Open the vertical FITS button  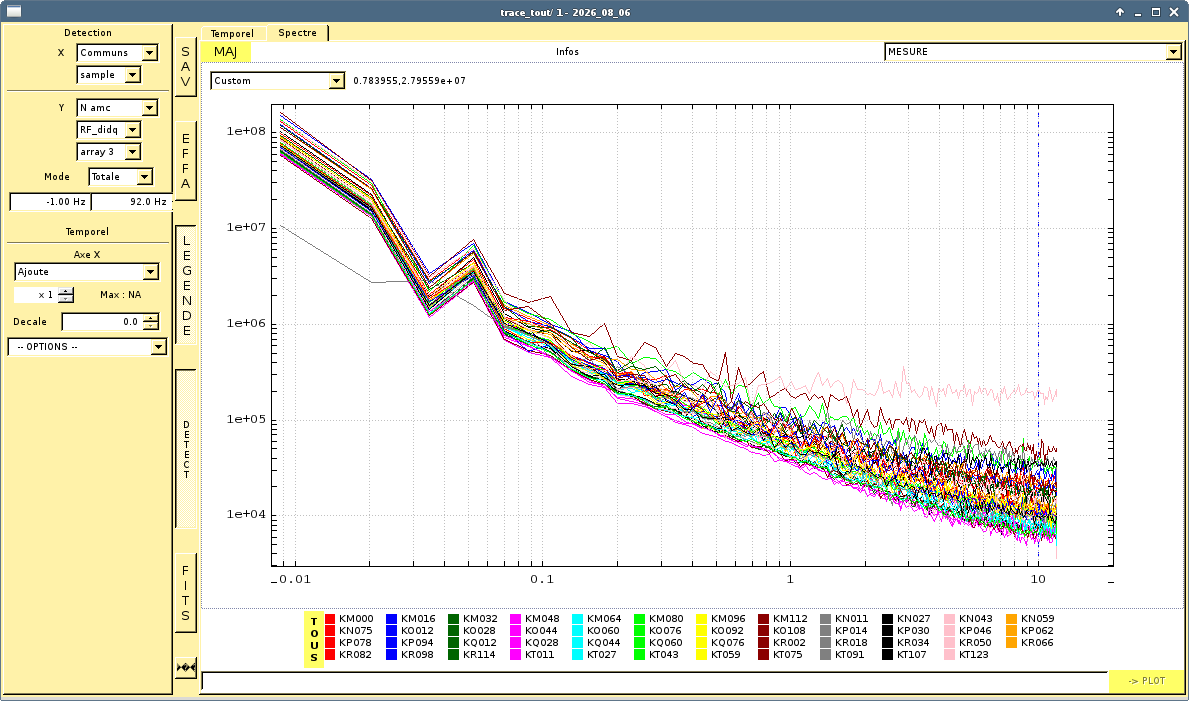point(186,593)
